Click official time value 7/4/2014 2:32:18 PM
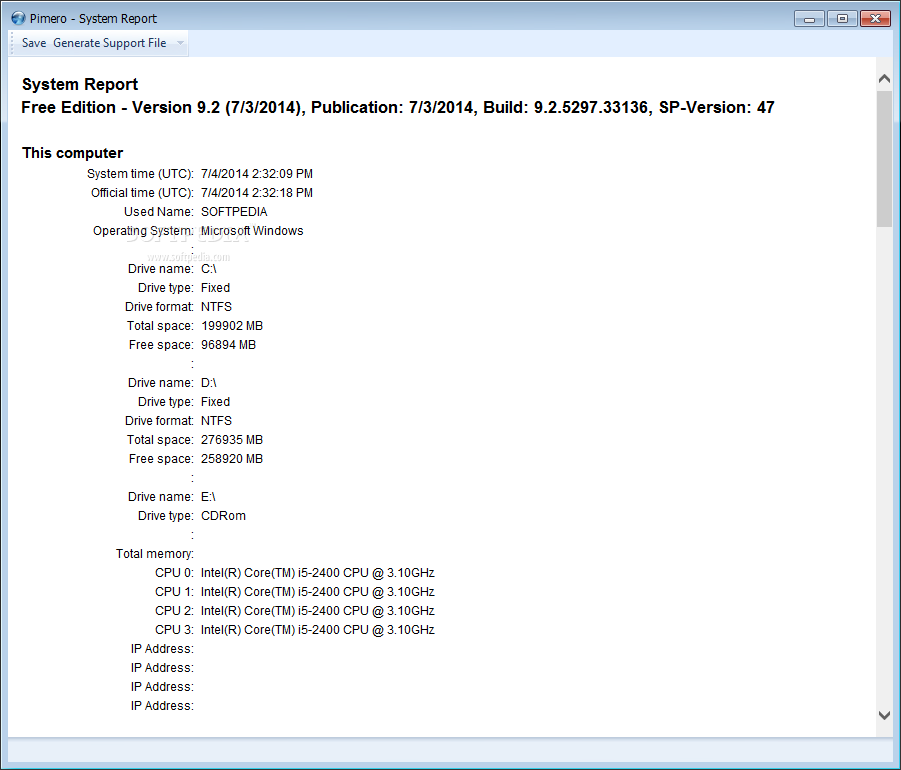The height and width of the screenshot is (770, 901). tap(257, 192)
